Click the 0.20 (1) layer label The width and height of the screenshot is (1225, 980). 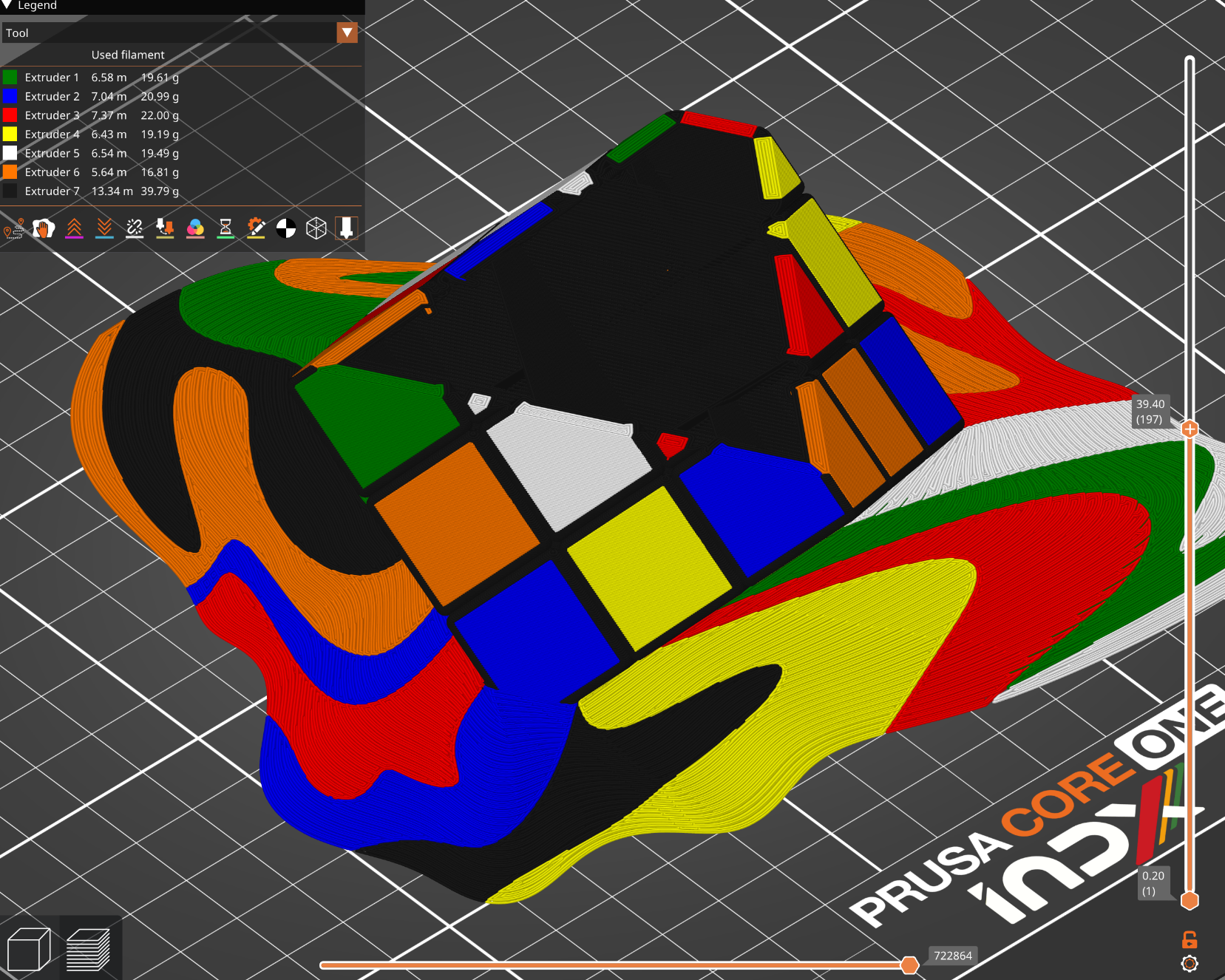pos(1153,883)
